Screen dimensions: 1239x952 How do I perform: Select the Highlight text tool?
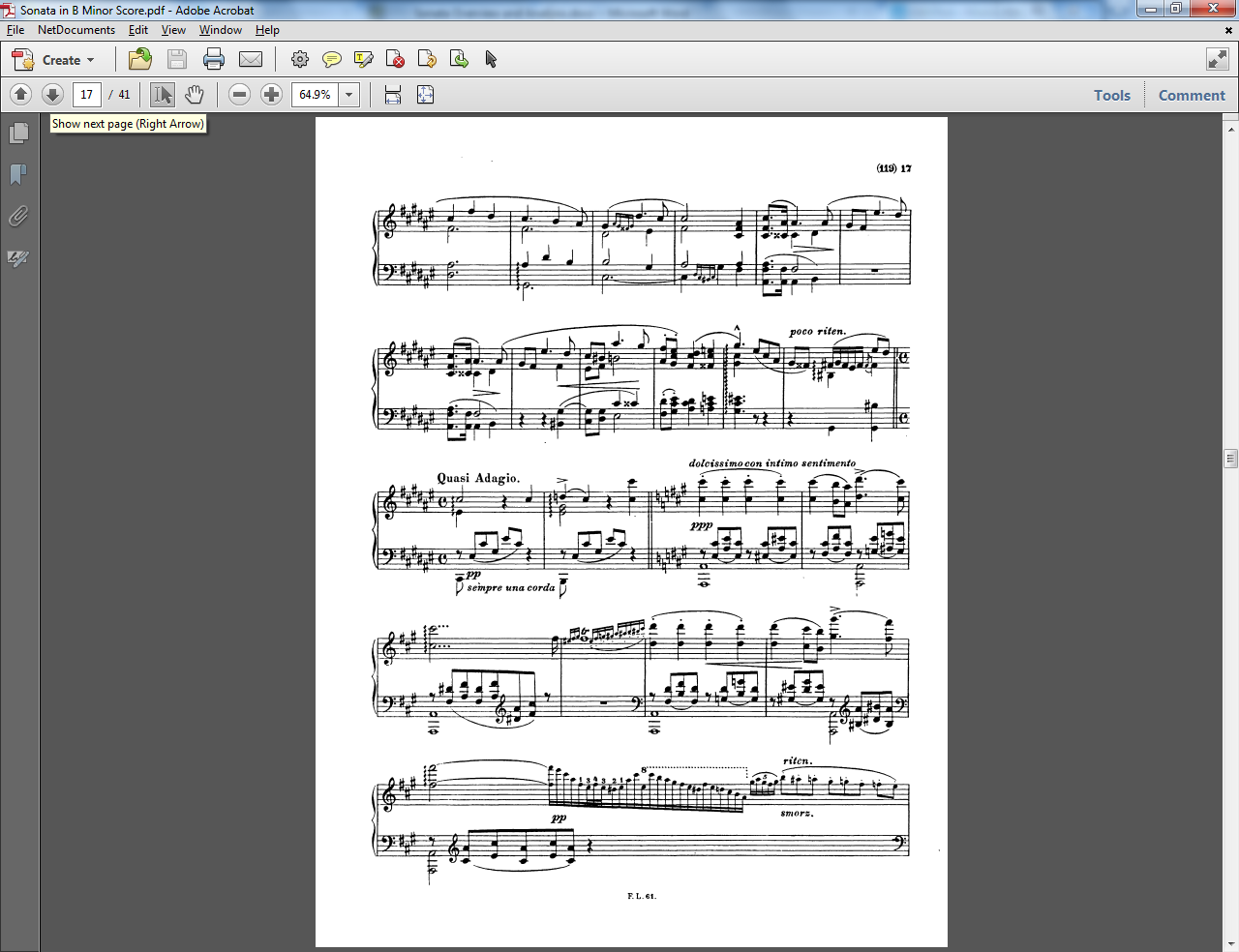point(364,60)
